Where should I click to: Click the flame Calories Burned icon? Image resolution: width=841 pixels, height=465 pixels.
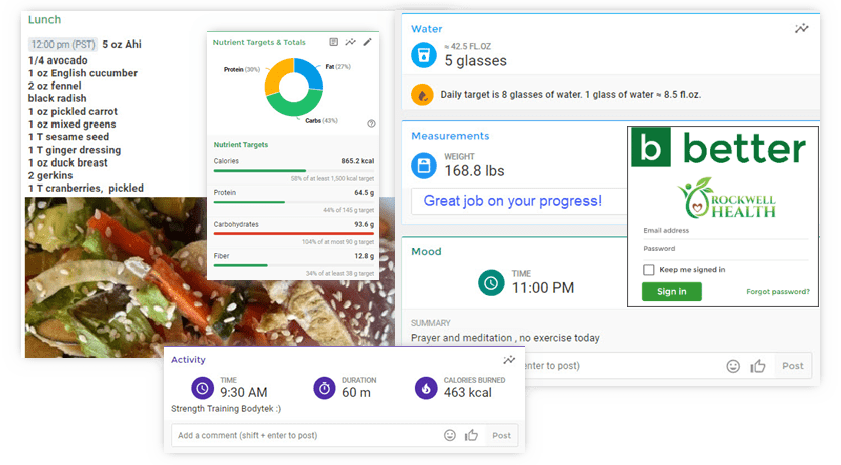pos(427,387)
